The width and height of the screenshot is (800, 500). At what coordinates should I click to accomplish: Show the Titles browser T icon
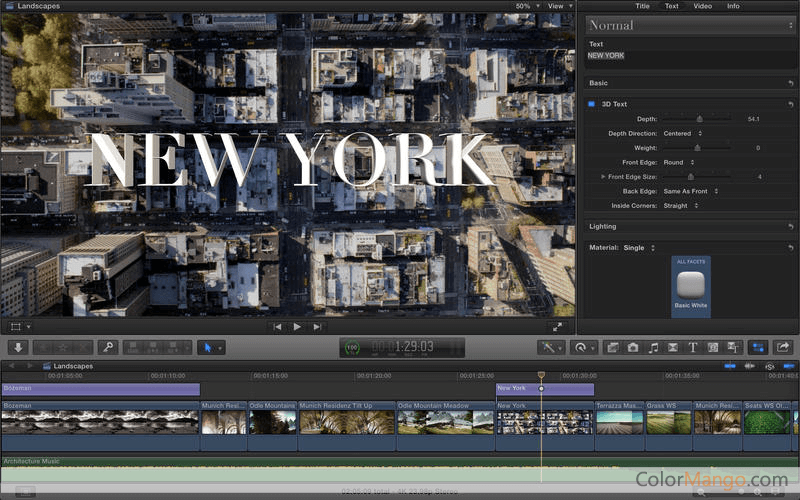pyautogui.click(x=693, y=347)
